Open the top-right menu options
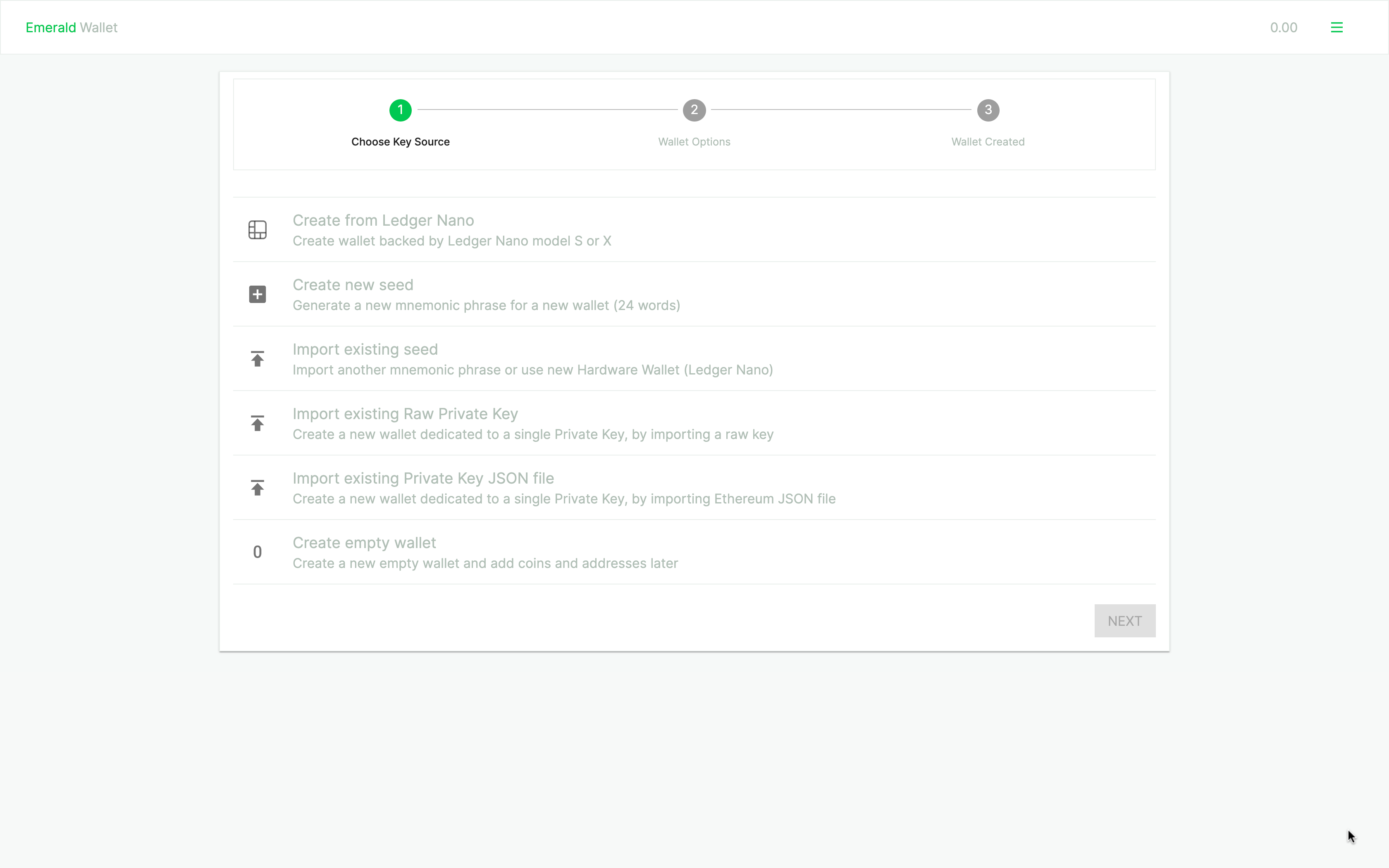 coord(1337,27)
